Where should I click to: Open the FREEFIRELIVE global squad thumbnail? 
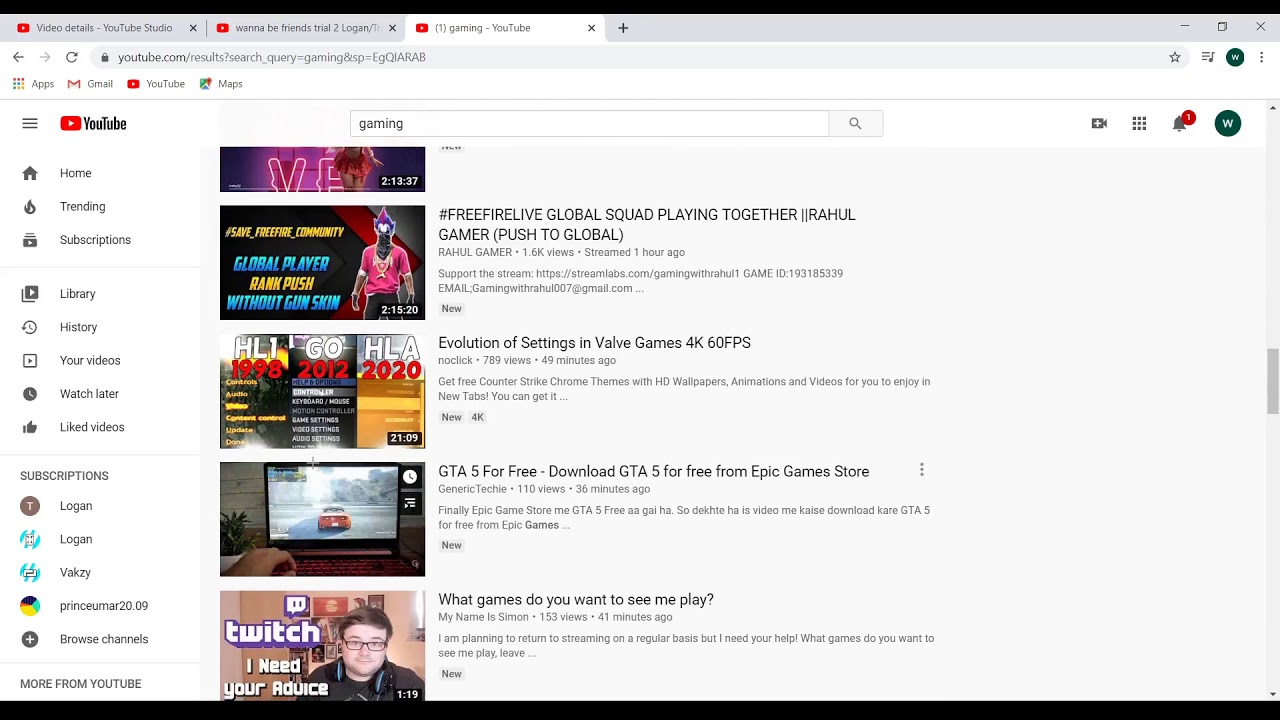coord(322,263)
